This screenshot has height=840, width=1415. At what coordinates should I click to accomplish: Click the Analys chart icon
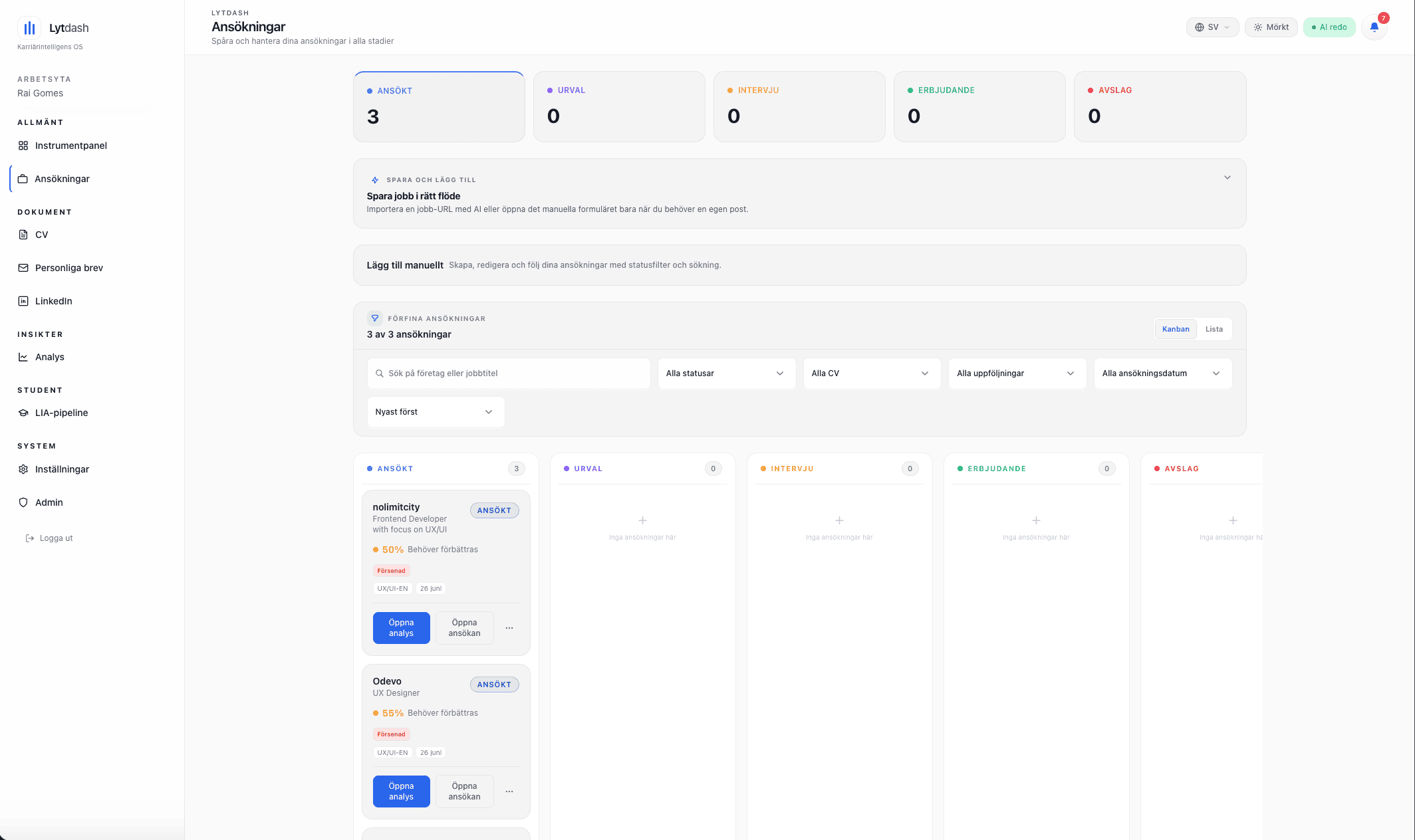click(x=23, y=357)
